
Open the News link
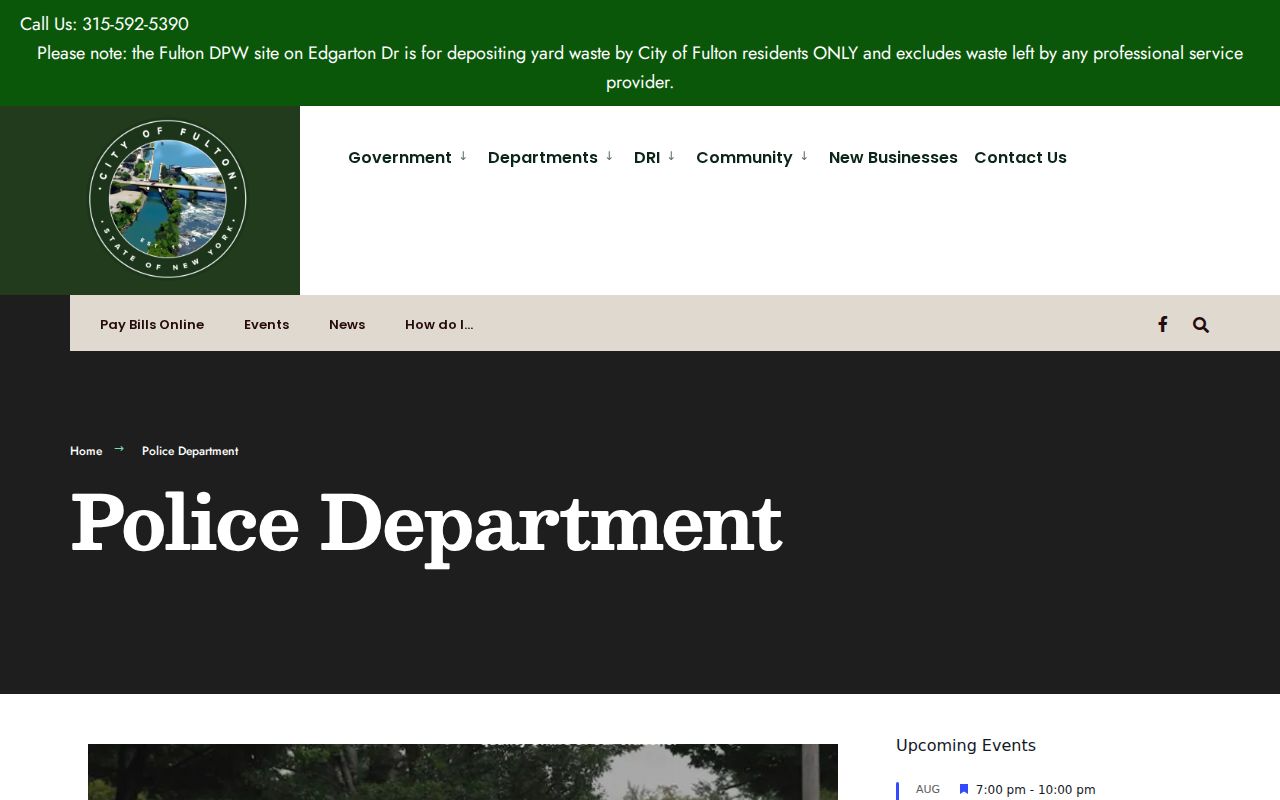tap(347, 324)
